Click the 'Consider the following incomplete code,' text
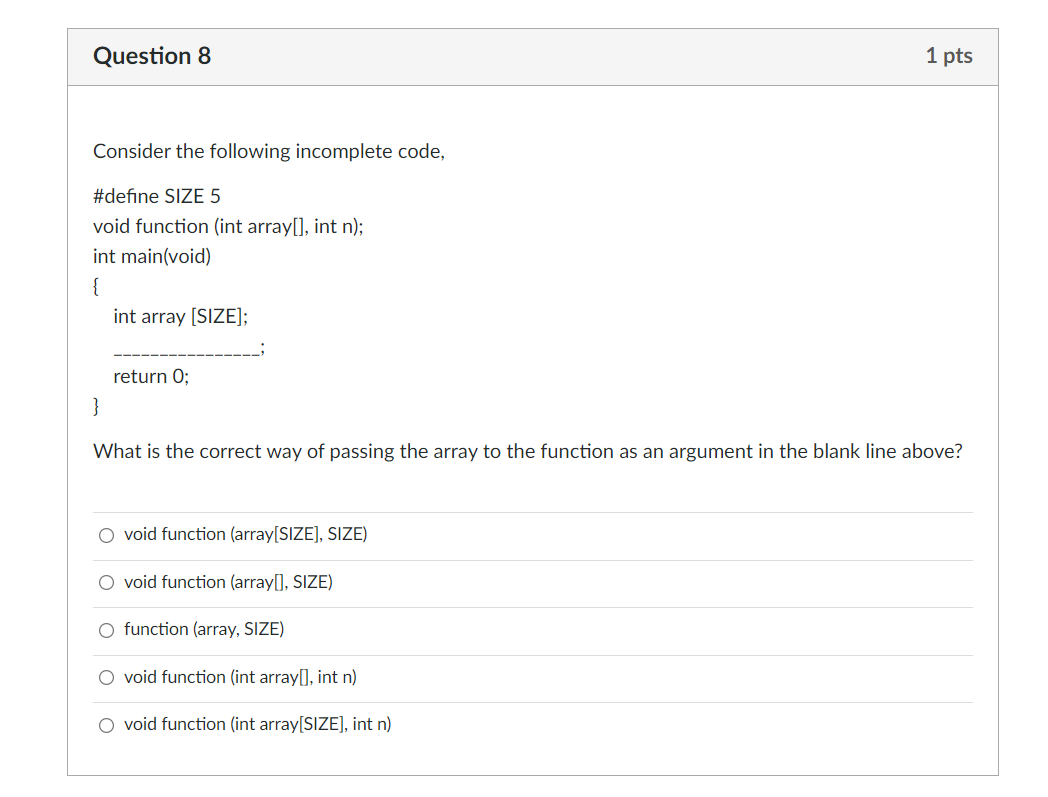The width and height of the screenshot is (1048, 797). click(269, 151)
